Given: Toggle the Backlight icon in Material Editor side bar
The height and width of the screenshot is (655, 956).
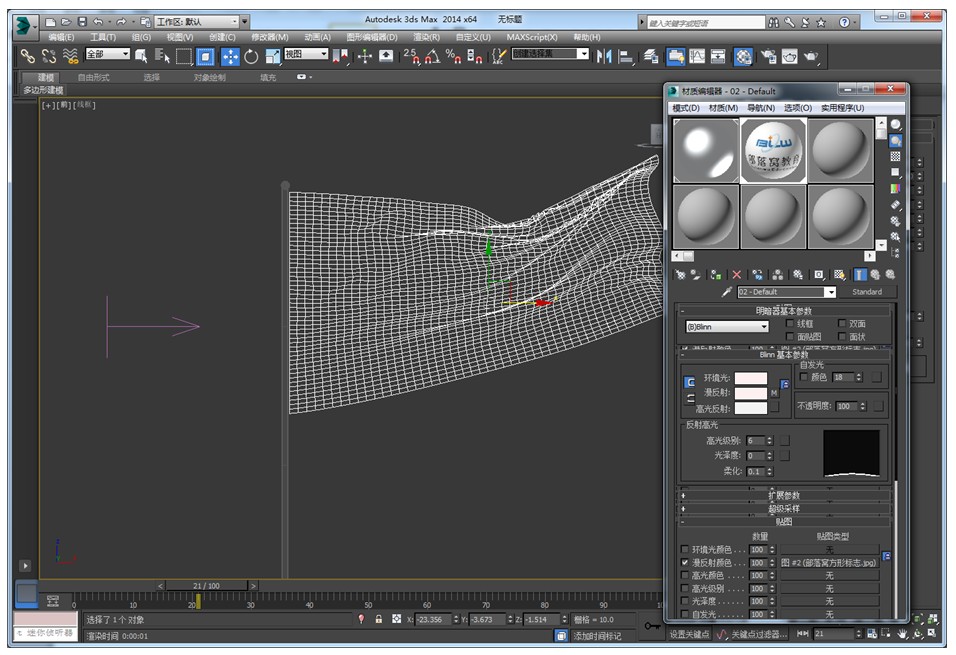Looking at the screenshot, I should pyautogui.click(x=895, y=141).
